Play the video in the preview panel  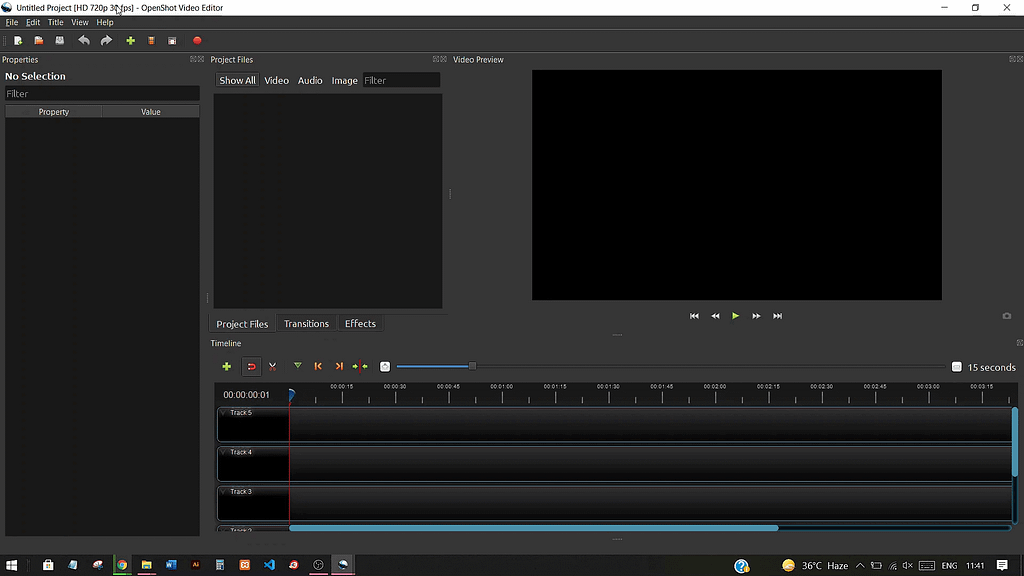[735, 315]
